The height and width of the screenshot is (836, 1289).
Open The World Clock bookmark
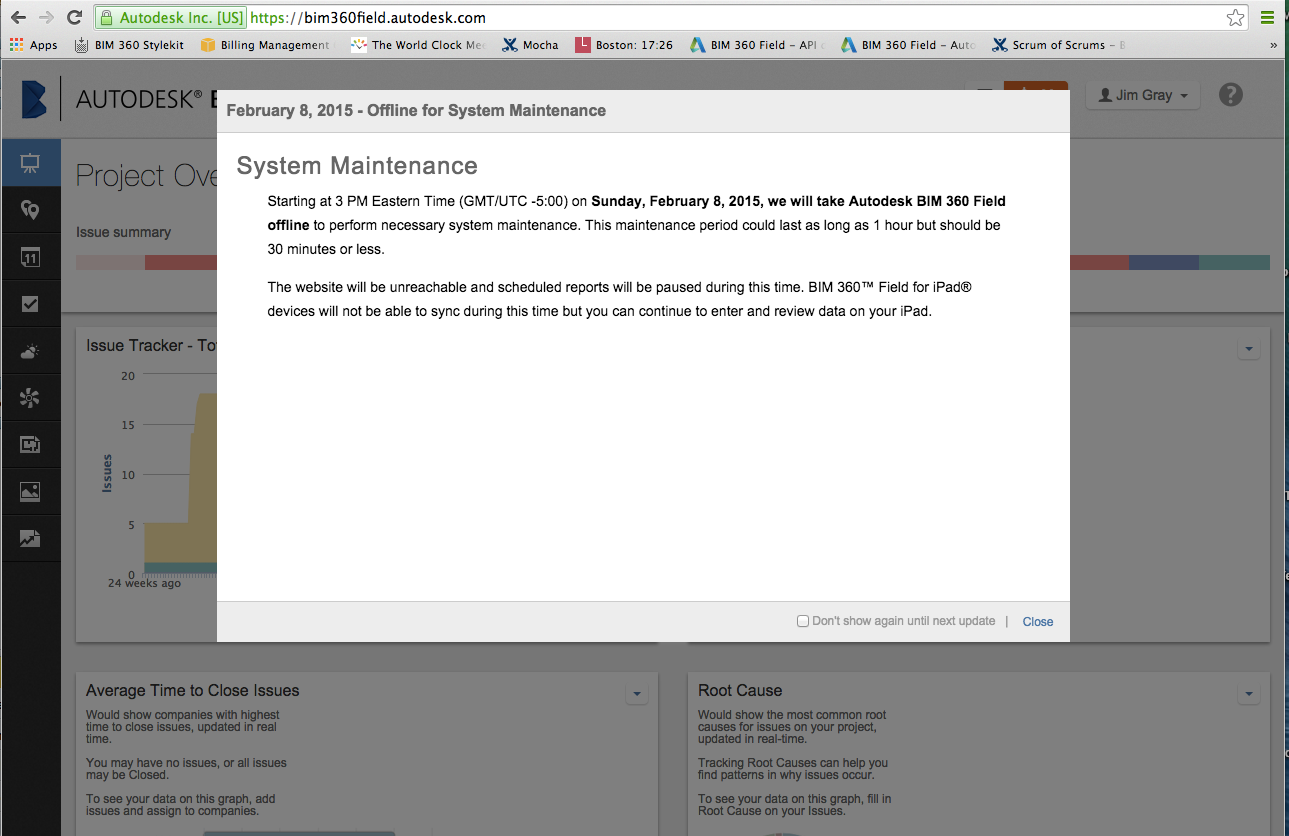coord(418,45)
